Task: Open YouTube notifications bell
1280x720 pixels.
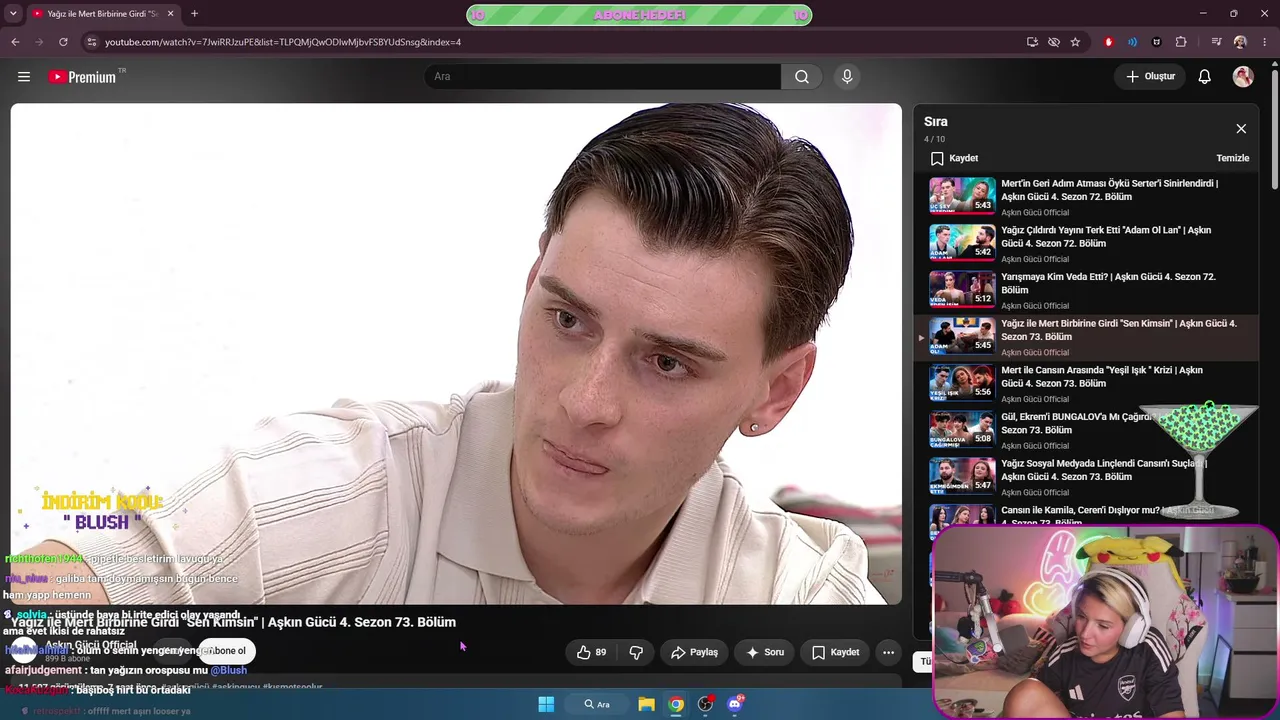Action: pyautogui.click(x=1205, y=77)
